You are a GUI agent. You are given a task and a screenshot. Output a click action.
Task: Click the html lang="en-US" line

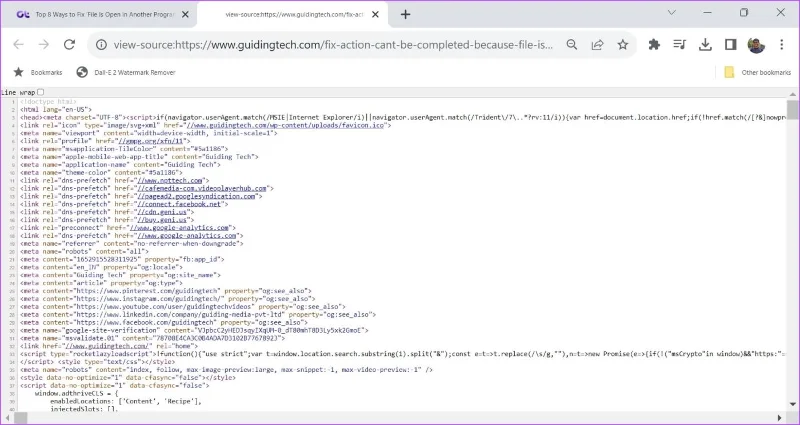pyautogui.click(x=56, y=110)
